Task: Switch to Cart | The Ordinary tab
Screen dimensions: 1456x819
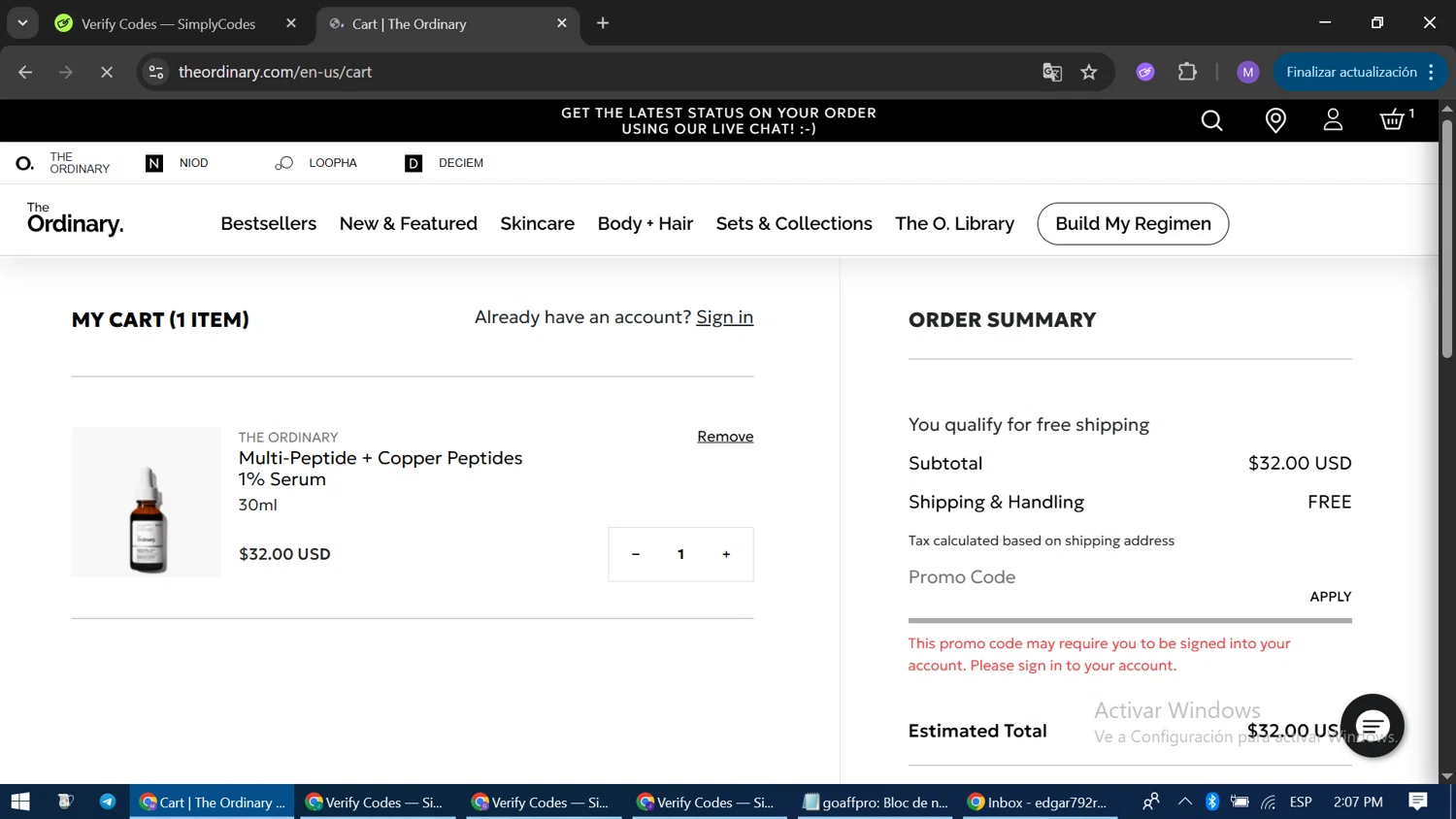Action: [409, 23]
